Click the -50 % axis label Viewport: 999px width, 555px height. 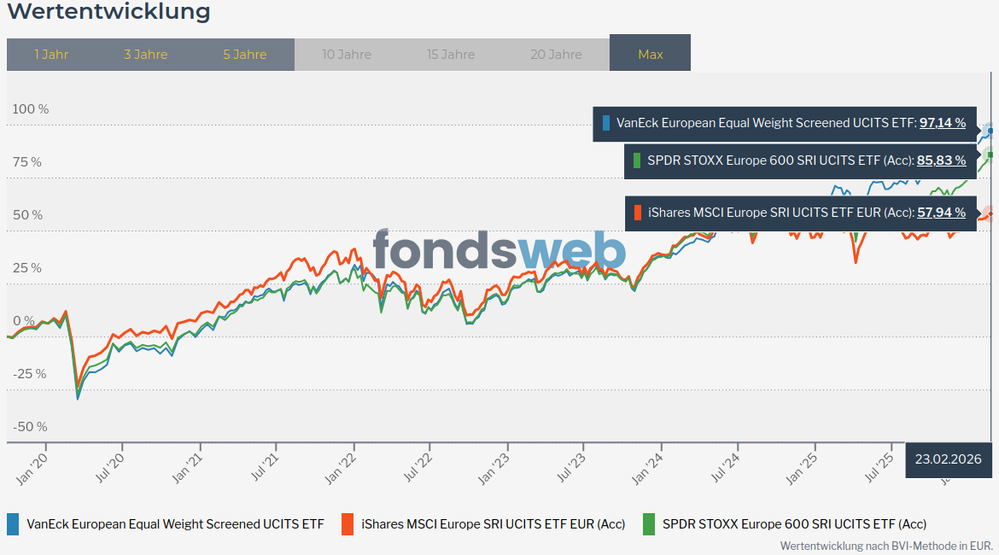(x=30, y=426)
